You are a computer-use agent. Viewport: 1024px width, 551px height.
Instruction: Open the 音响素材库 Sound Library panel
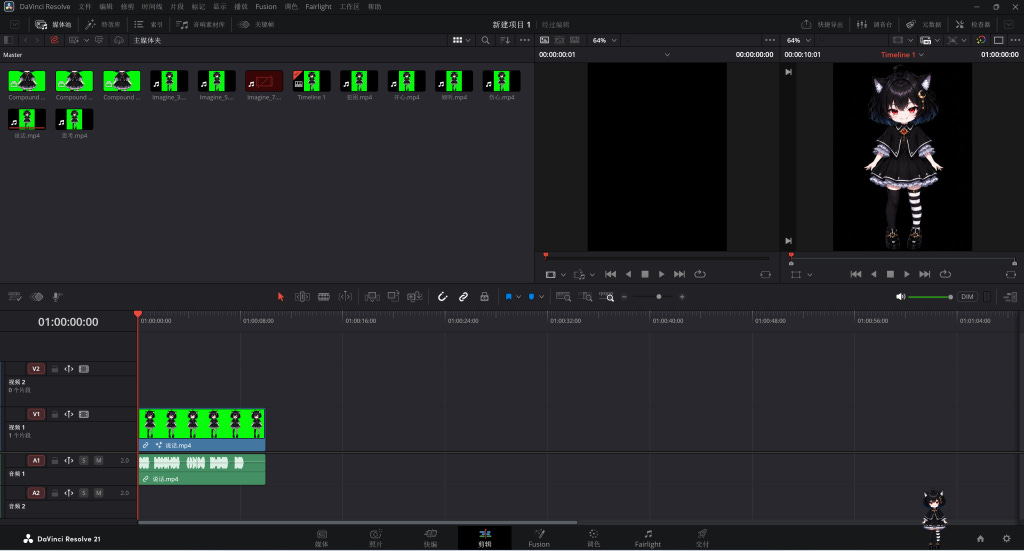click(201, 24)
